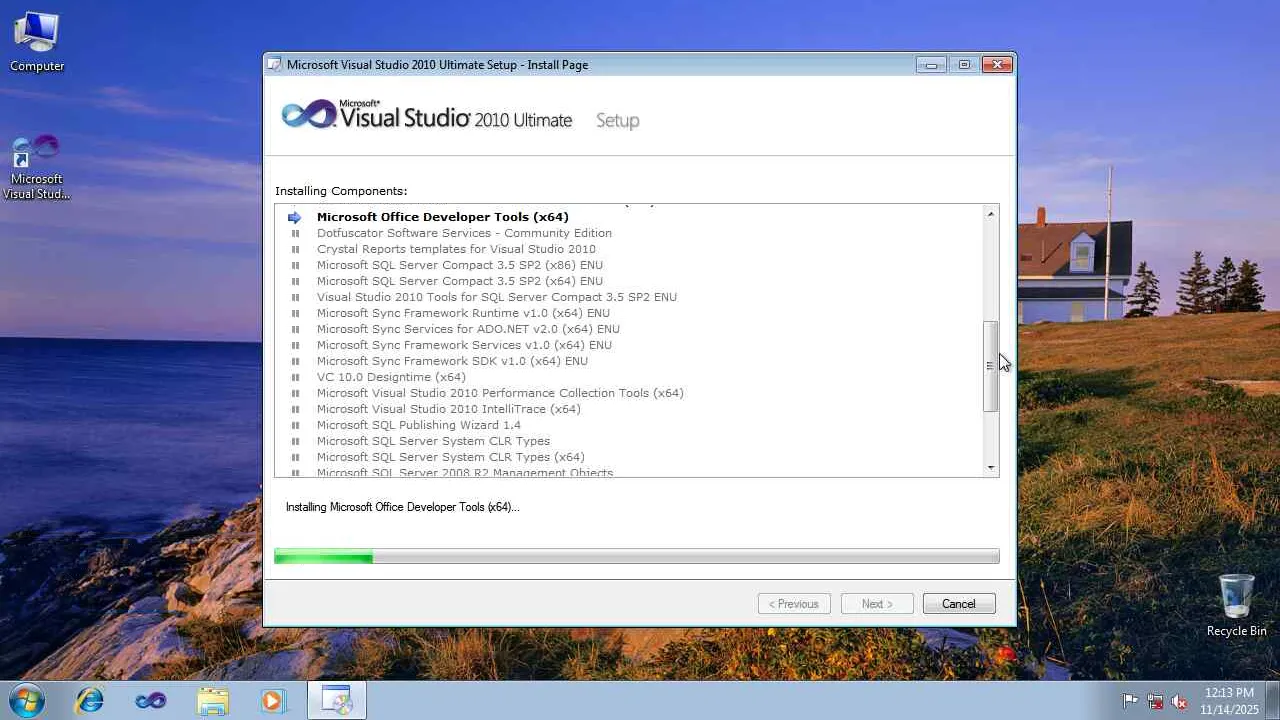This screenshot has width=1280, height=720.
Task: Click pending icon beside Sync Framework Runtime v1.0
Action: coord(295,313)
